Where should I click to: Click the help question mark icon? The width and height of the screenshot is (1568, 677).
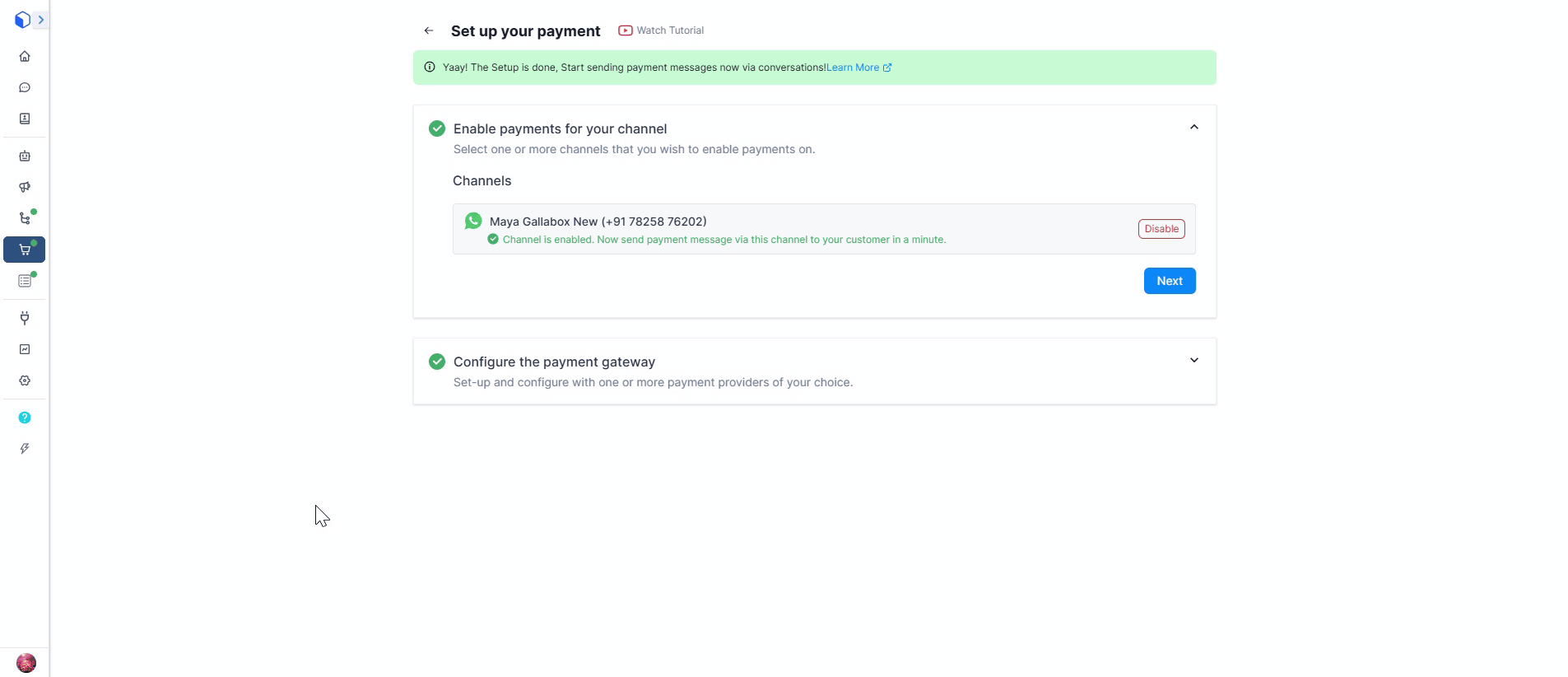click(25, 418)
